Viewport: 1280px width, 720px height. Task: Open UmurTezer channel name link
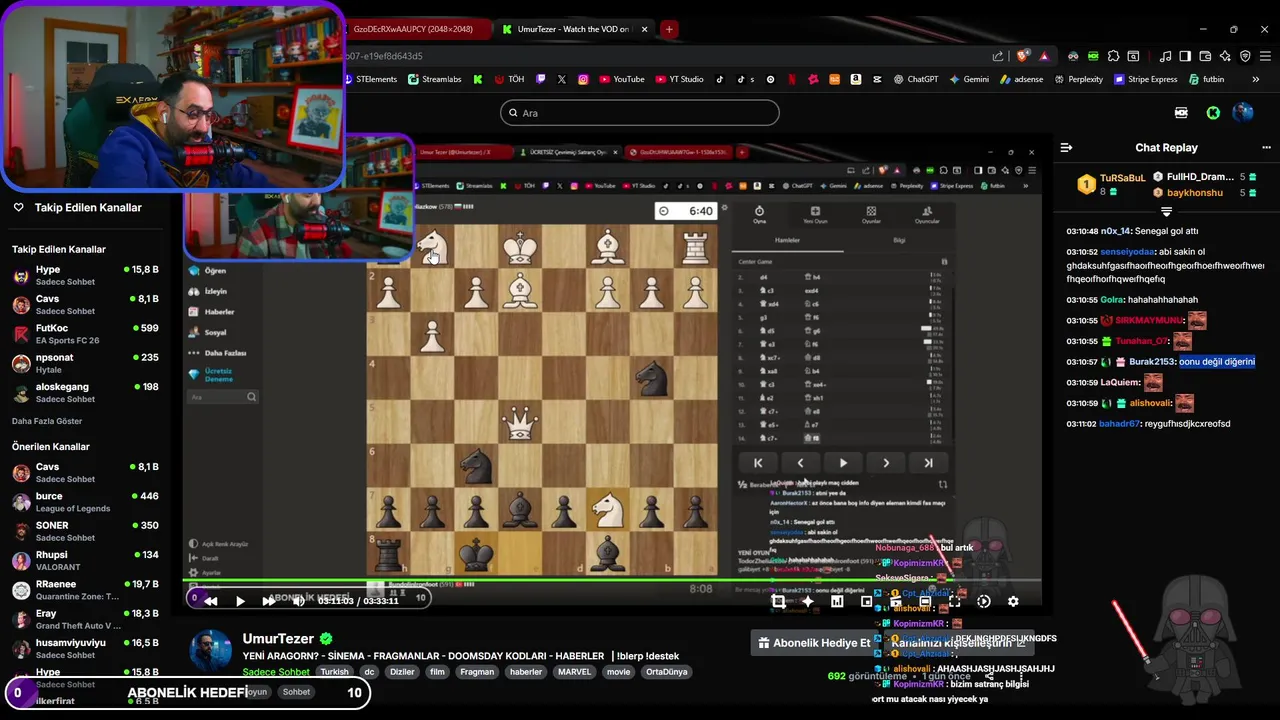[x=278, y=638]
